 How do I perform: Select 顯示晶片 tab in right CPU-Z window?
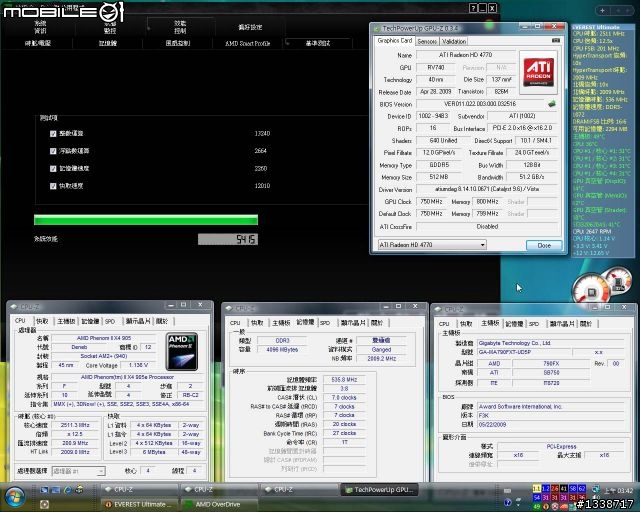coord(562,324)
